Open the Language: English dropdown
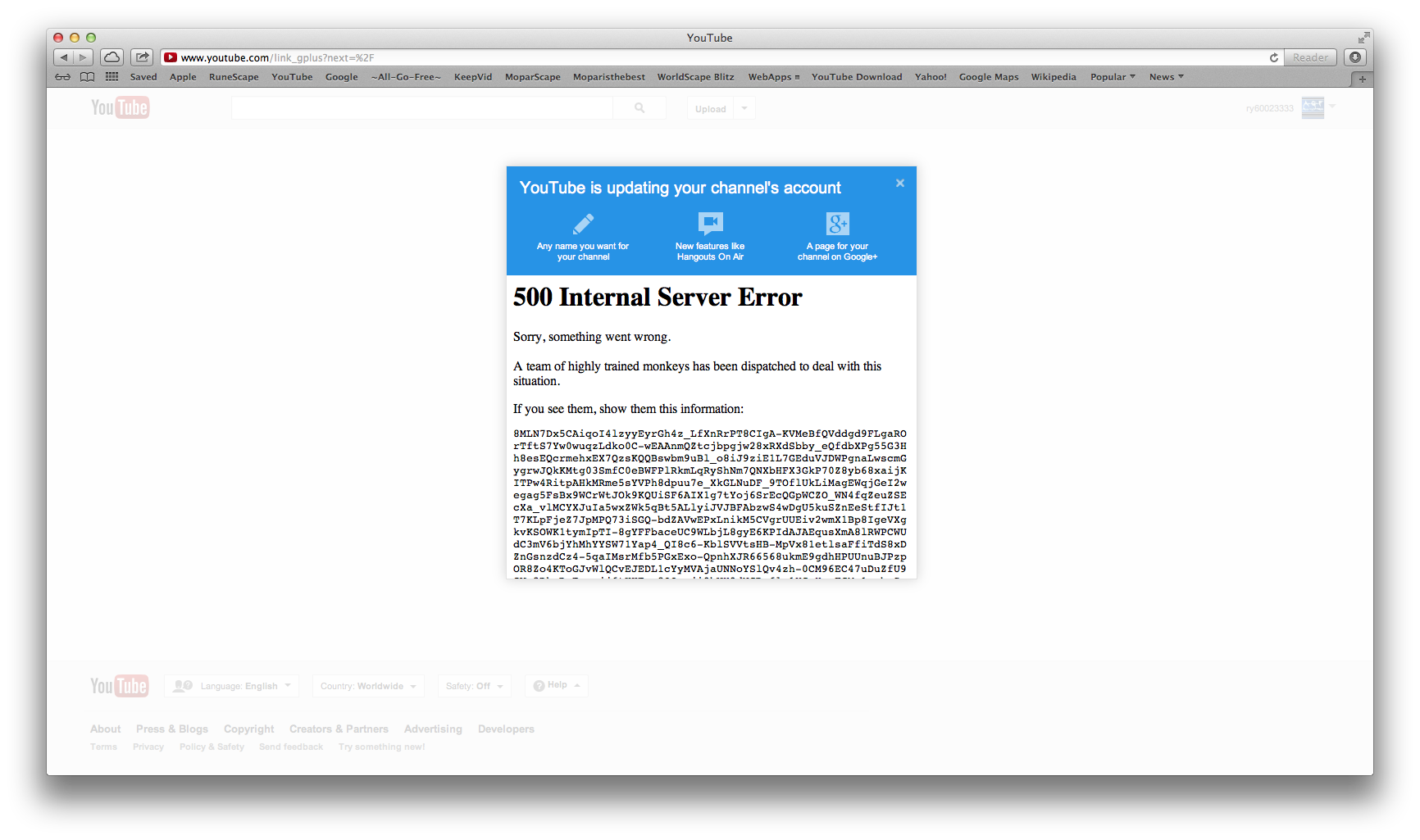Viewport: 1420px width, 840px height. [232, 686]
